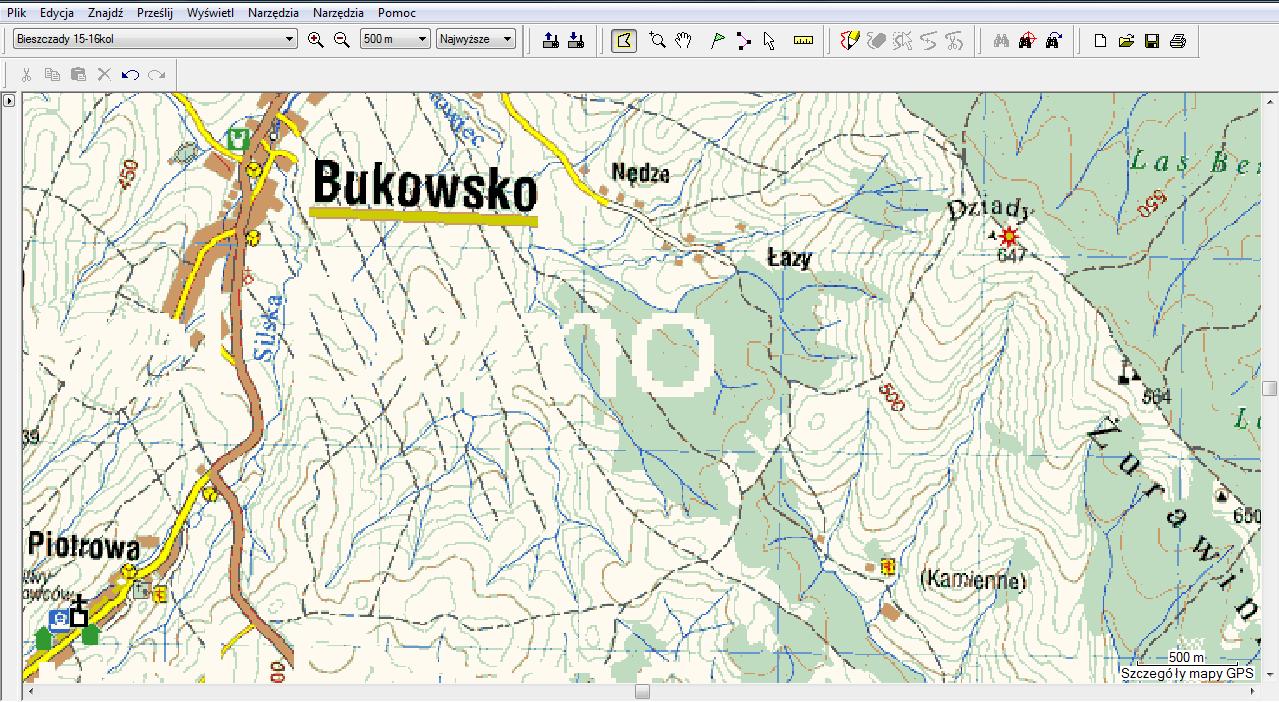Select the track draw pencil tool
This screenshot has height=702, width=1279.
(849, 40)
